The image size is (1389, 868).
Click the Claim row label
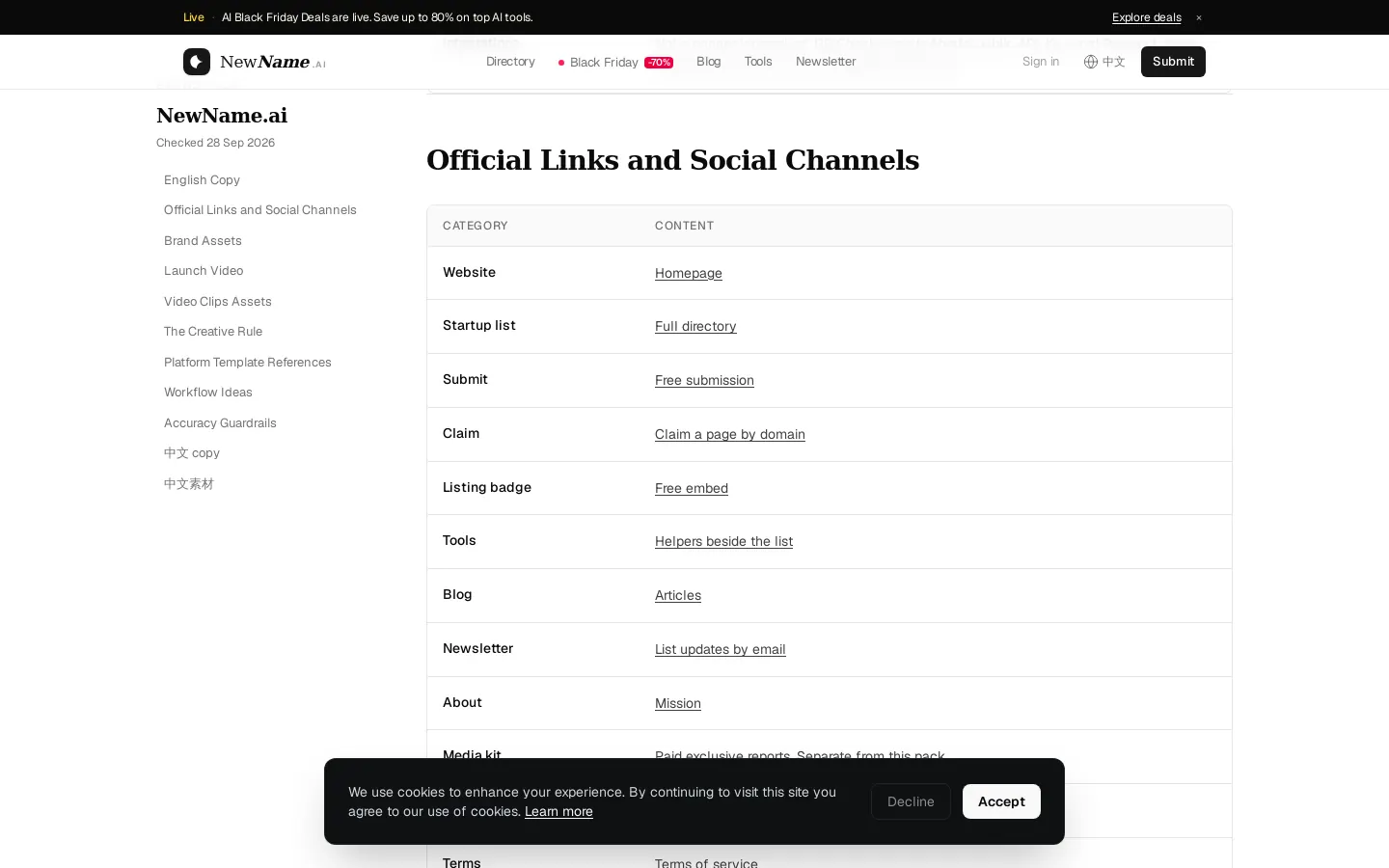click(x=461, y=434)
